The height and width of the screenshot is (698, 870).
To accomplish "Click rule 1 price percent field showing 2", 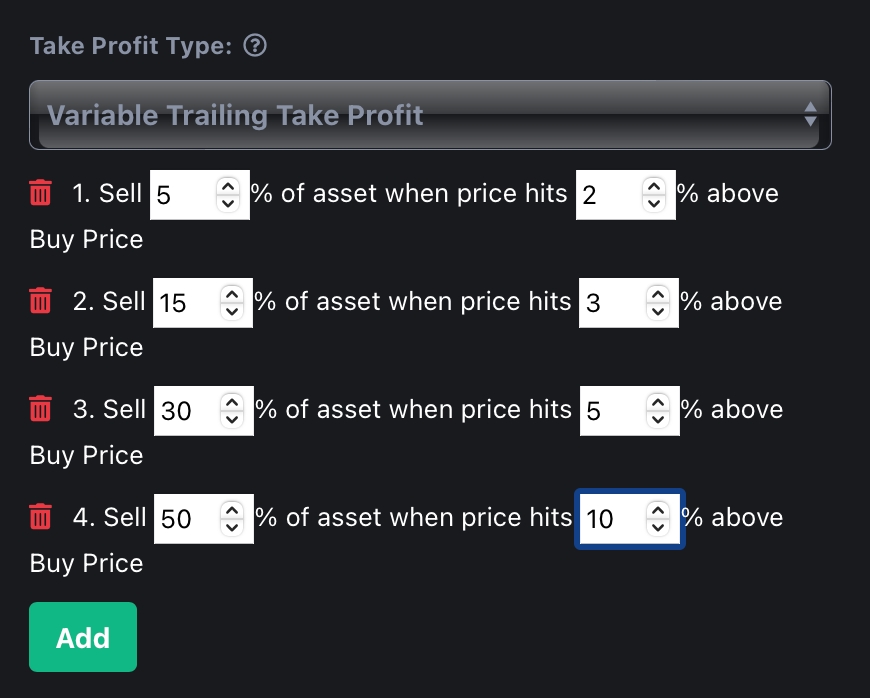I will click(x=608, y=194).
